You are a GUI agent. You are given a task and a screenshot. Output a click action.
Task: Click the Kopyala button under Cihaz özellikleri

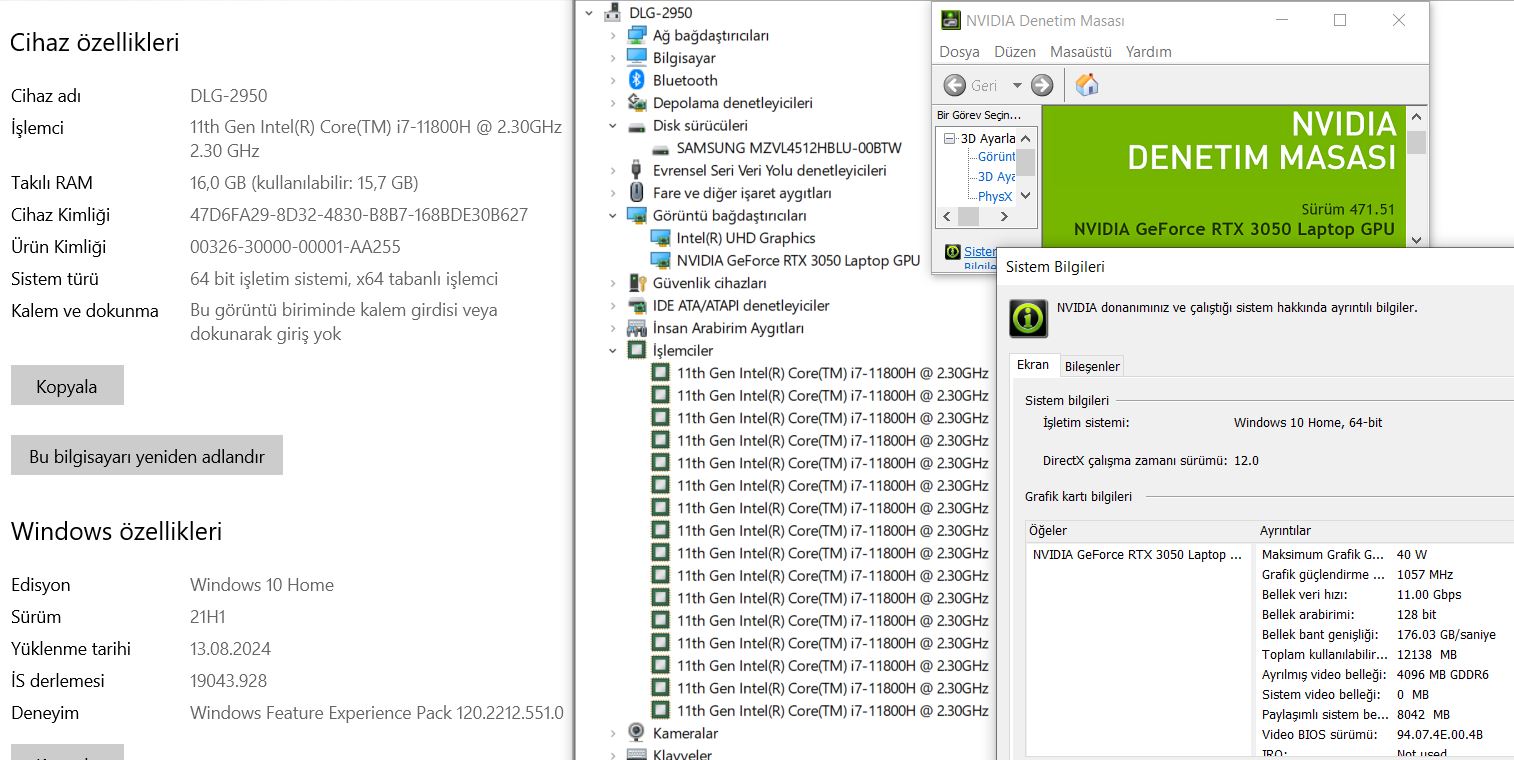pyautogui.click(x=67, y=386)
